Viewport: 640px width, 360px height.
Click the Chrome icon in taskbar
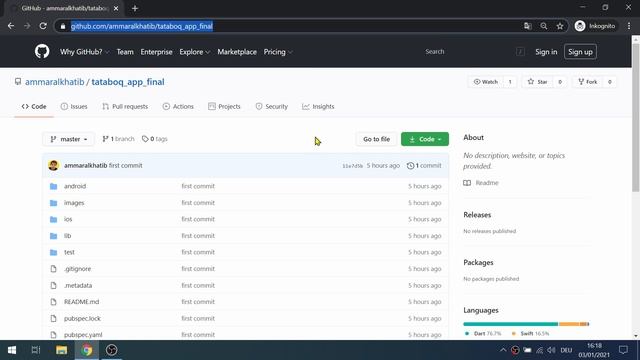87,350
